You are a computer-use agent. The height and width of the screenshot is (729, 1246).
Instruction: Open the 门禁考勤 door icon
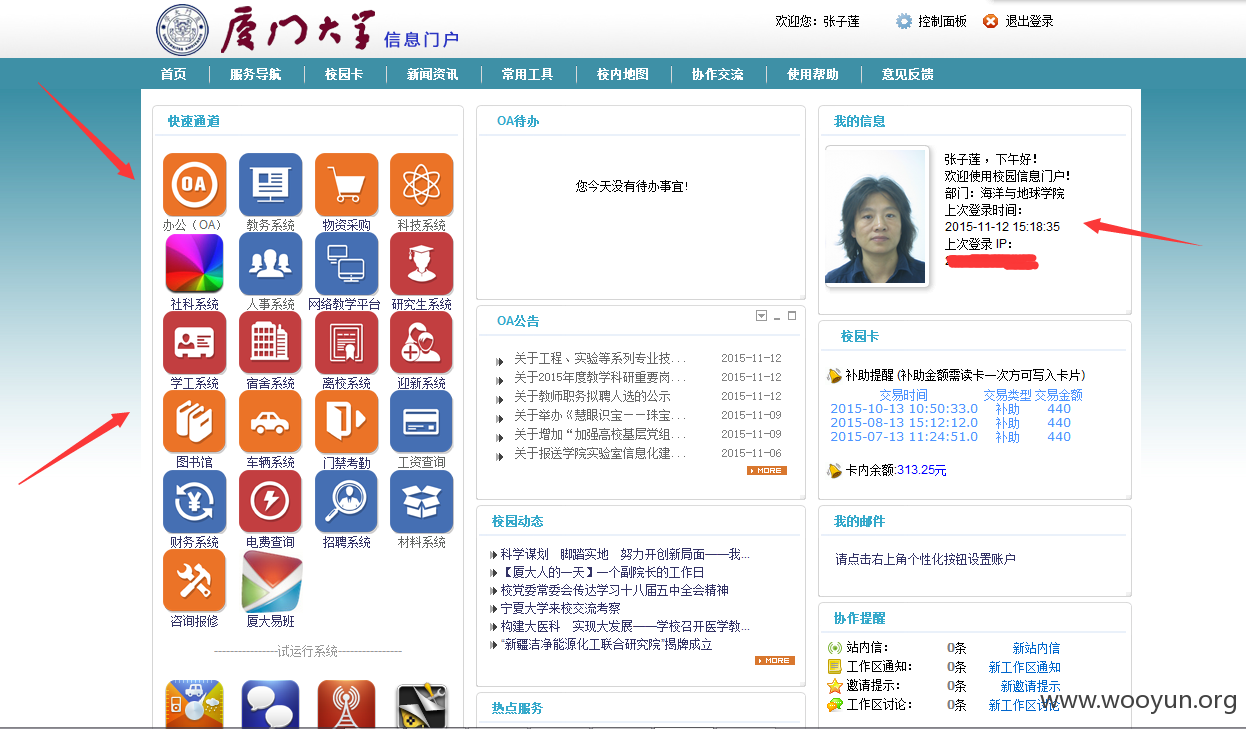click(x=346, y=421)
